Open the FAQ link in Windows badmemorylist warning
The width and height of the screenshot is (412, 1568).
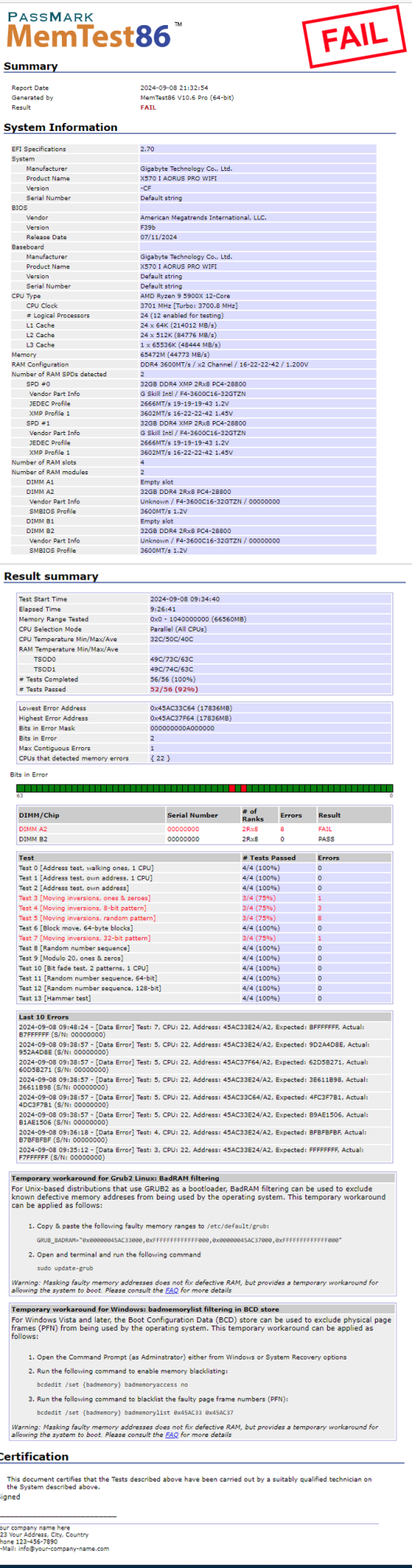172,1434
